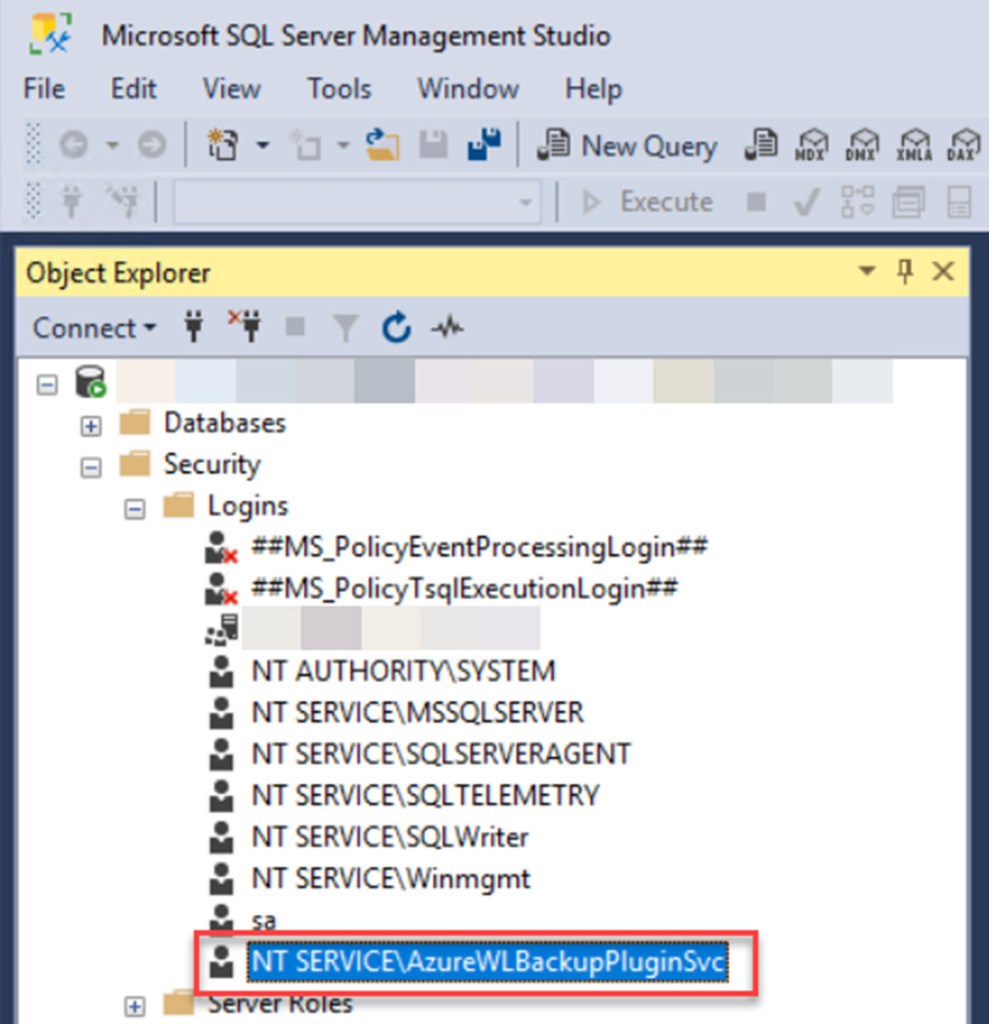Open the View menu
Viewport: 989px width, 1024px height.
231,89
